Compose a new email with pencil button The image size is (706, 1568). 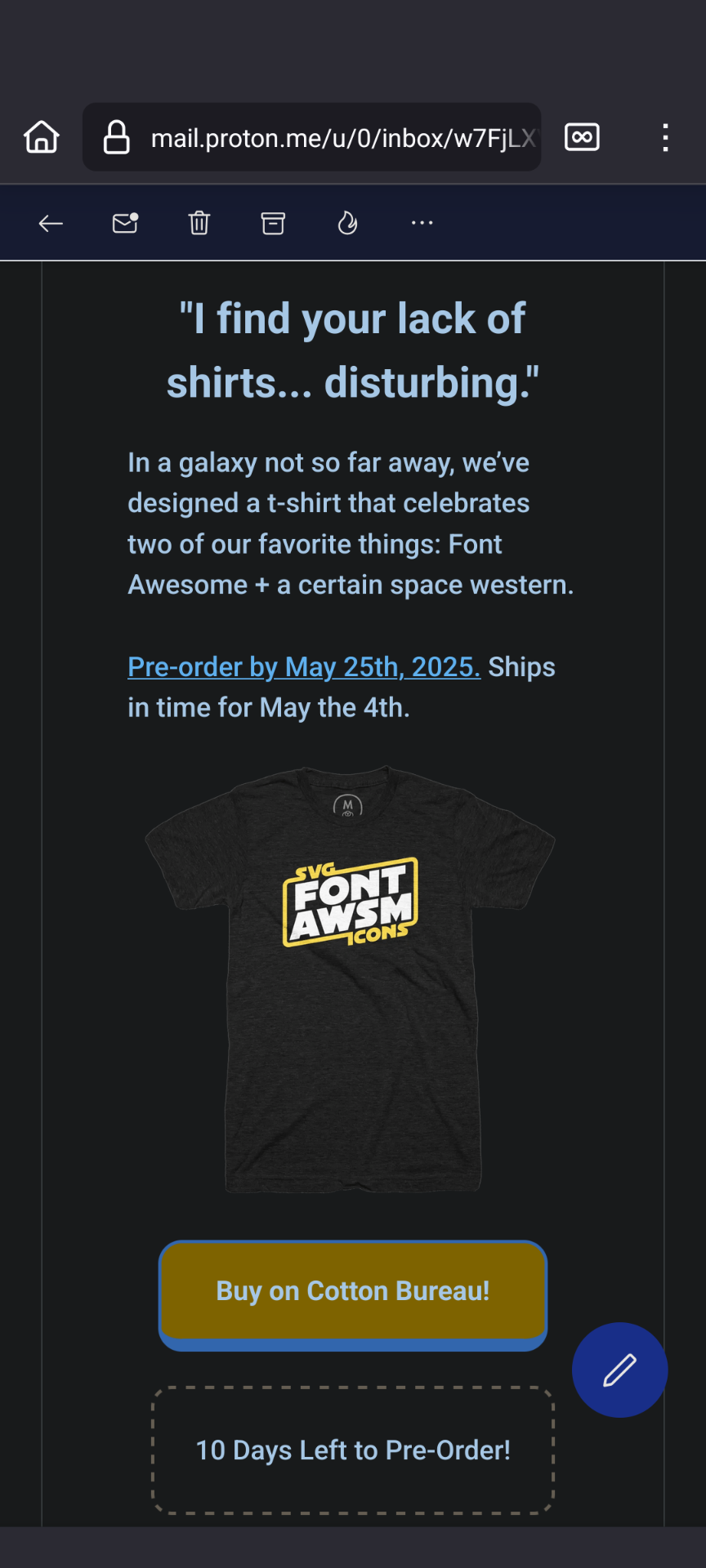(619, 1370)
